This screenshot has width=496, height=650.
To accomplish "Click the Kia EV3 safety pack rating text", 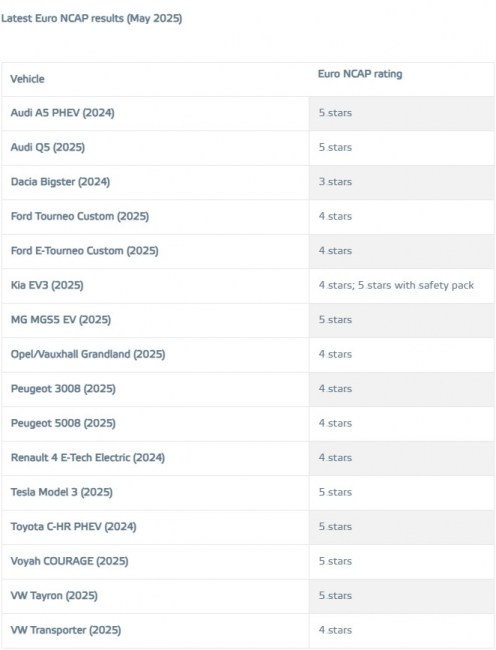I will coord(396,285).
